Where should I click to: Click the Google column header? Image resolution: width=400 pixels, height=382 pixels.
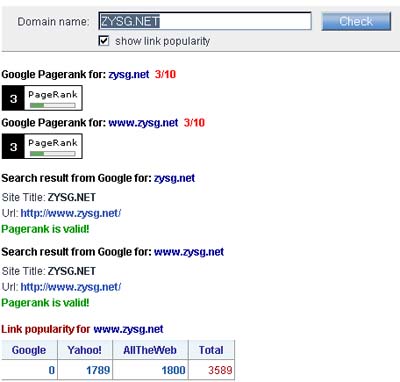coord(29,350)
